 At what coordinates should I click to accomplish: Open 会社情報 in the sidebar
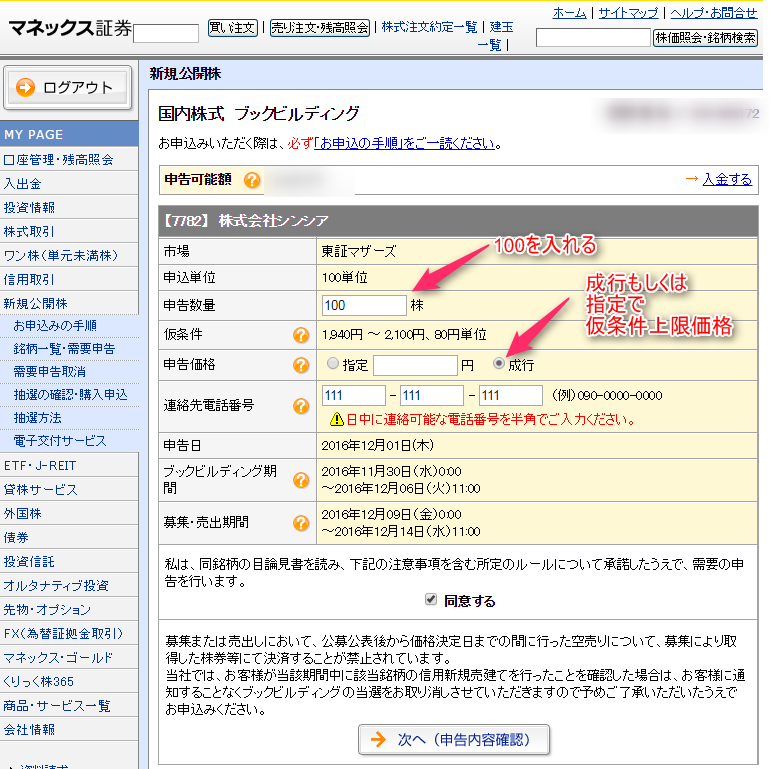tap(69, 730)
